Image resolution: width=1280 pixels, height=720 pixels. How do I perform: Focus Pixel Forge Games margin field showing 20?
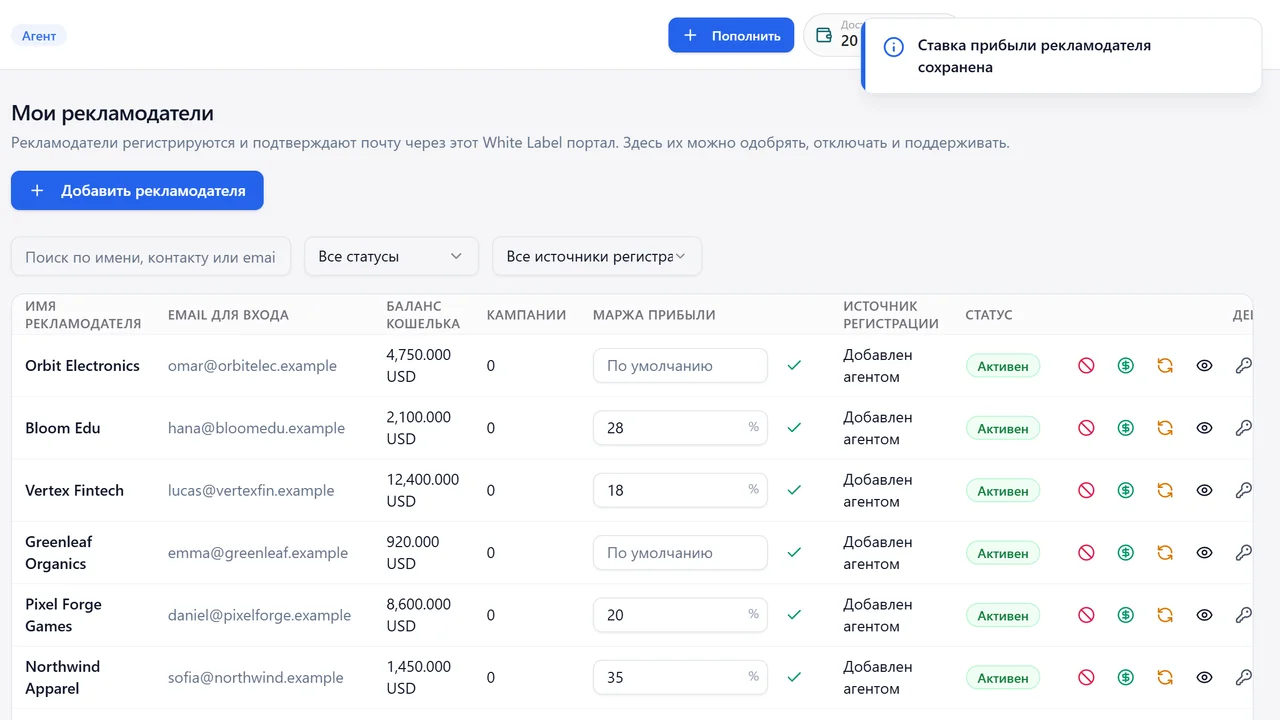click(680, 615)
